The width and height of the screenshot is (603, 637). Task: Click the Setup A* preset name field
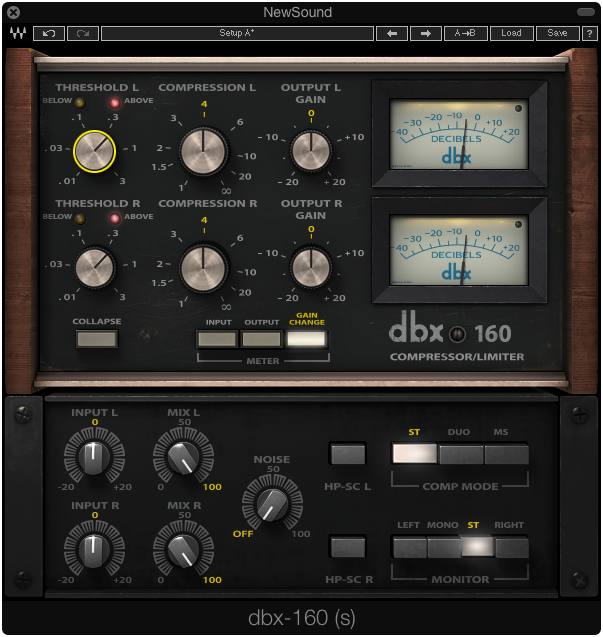click(237, 33)
